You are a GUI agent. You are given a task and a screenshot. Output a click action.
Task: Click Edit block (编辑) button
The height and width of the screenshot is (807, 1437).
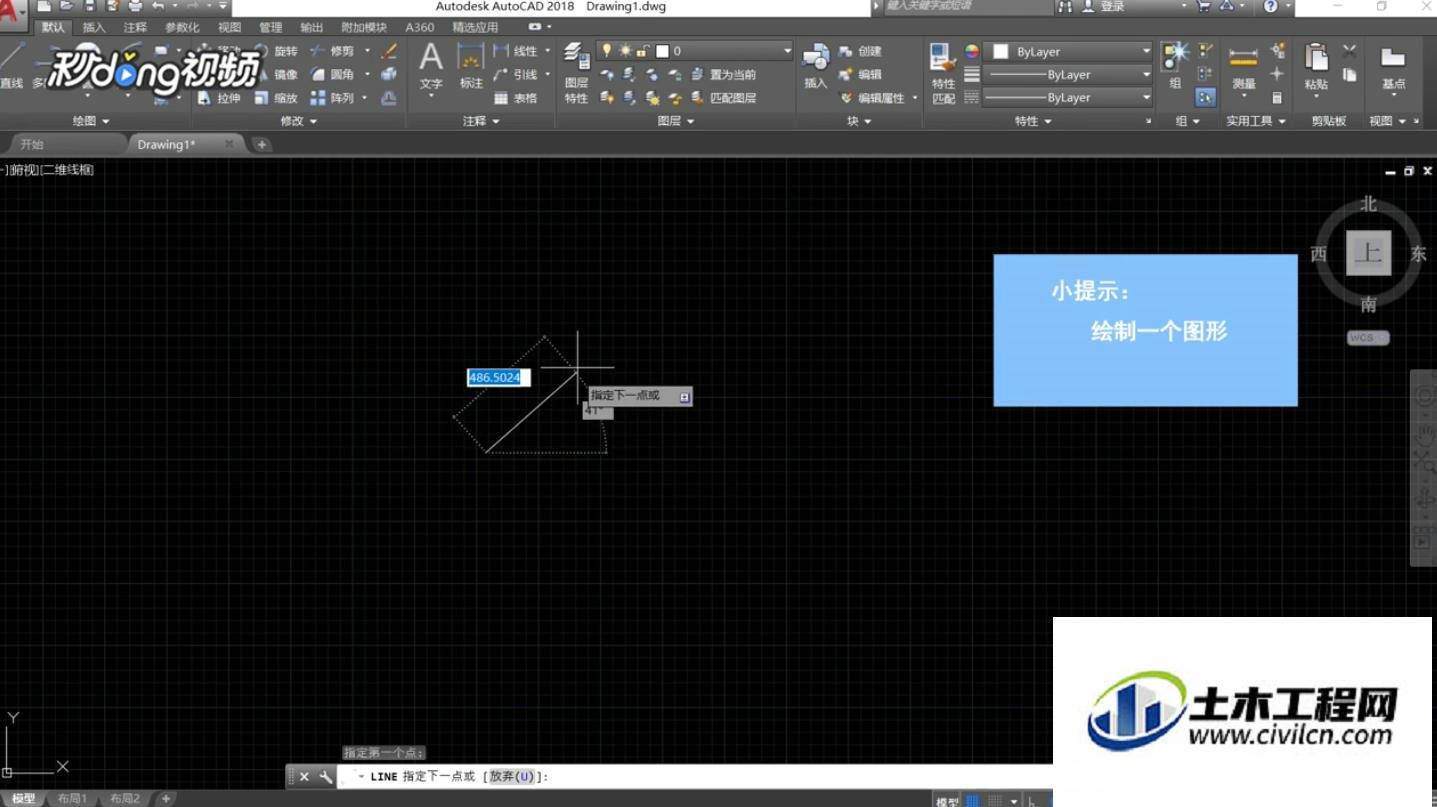[x=861, y=74]
